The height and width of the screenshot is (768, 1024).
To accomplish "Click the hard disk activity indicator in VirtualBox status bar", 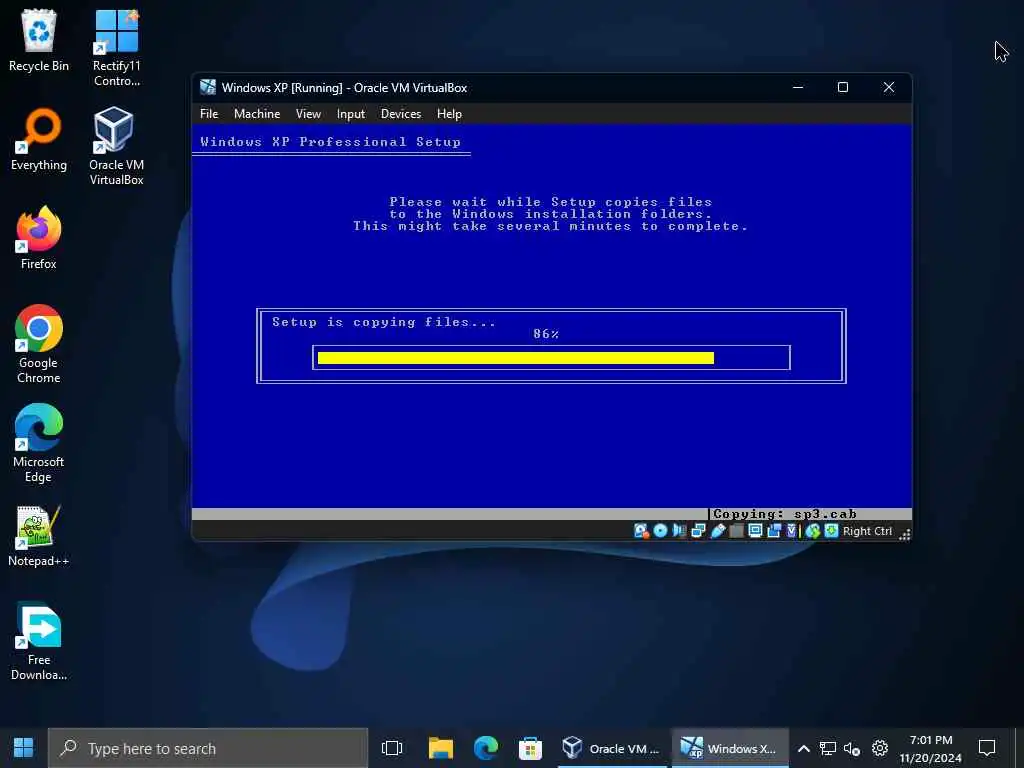I will (x=641, y=531).
